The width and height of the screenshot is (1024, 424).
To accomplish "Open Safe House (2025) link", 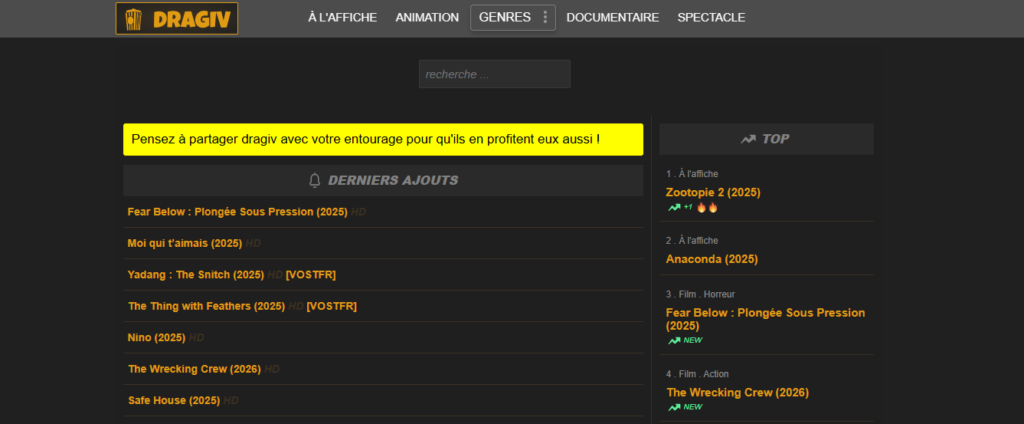I will [x=174, y=400].
